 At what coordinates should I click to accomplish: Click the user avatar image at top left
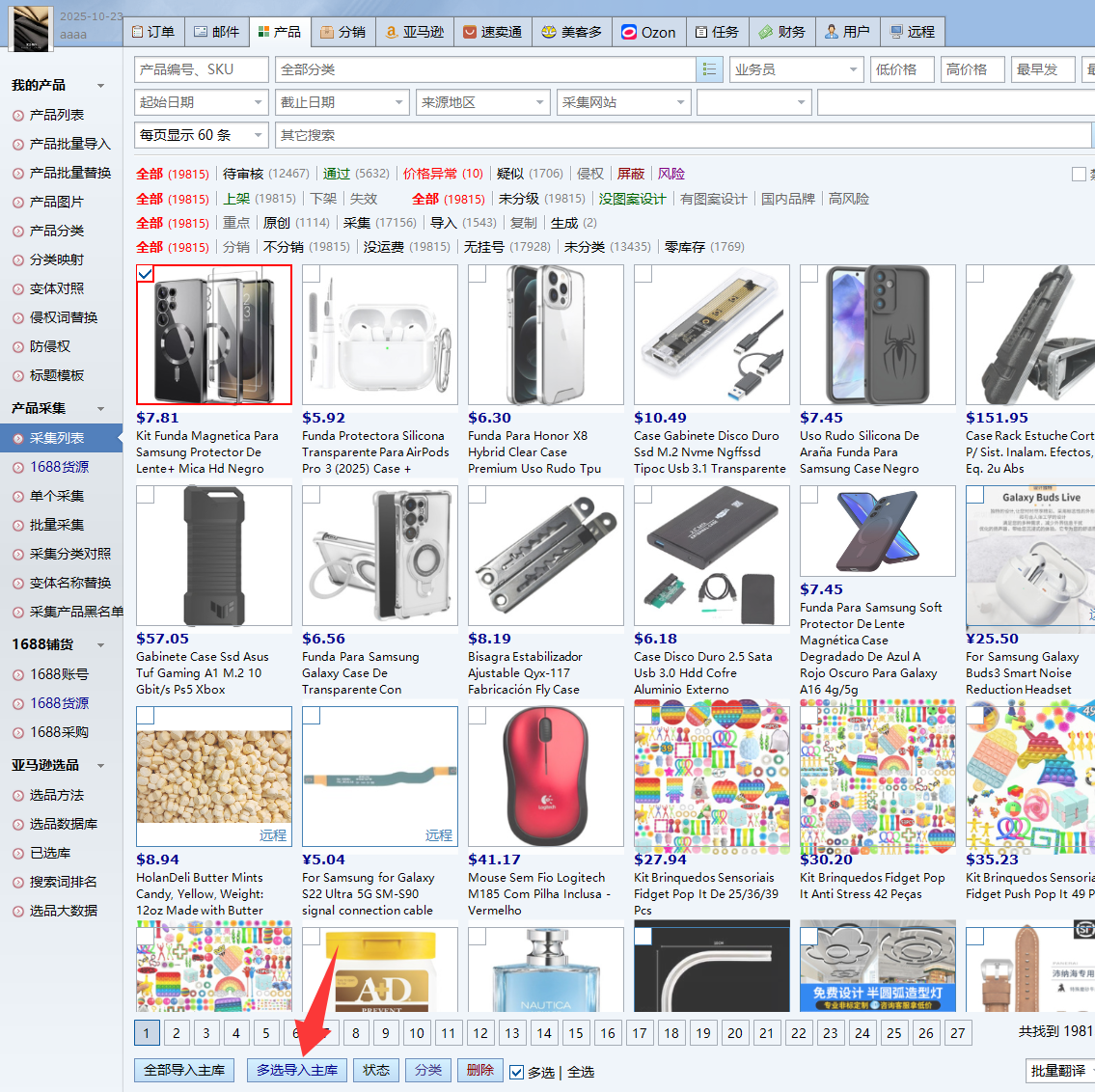pos(31,27)
